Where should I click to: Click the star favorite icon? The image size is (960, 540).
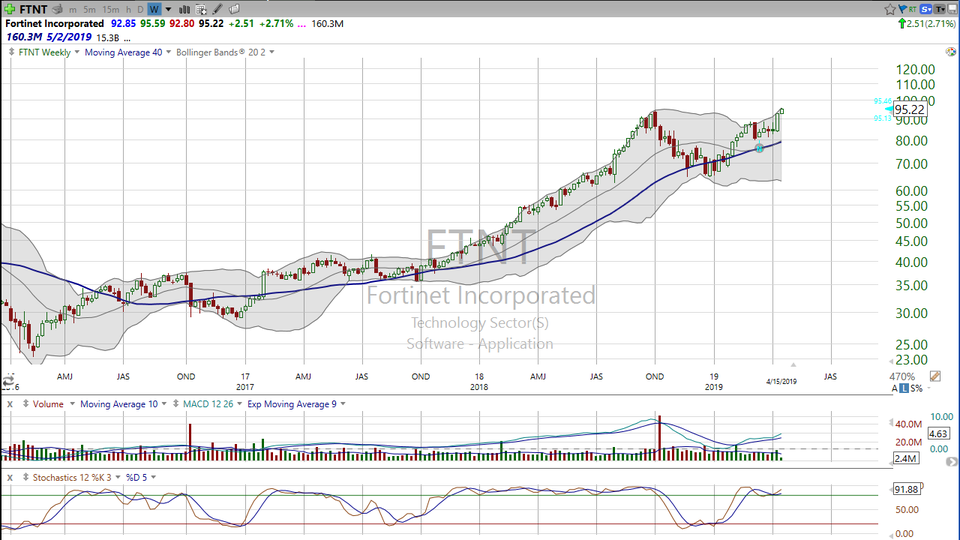tap(890, 9)
